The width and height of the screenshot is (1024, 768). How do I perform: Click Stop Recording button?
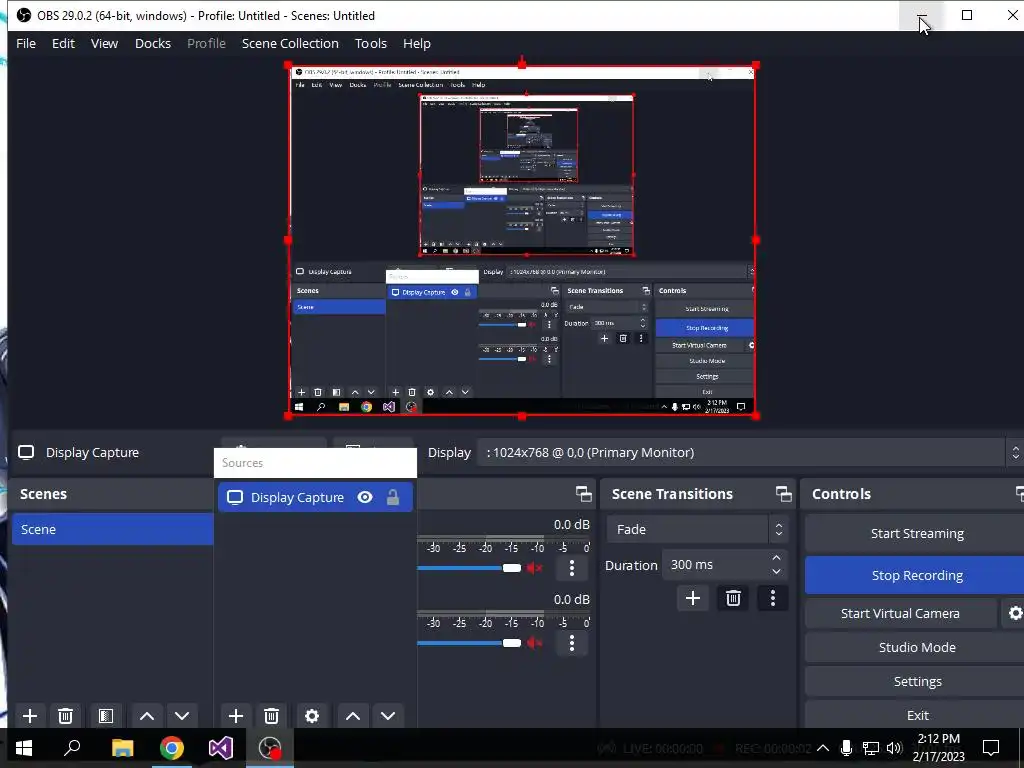coord(916,575)
